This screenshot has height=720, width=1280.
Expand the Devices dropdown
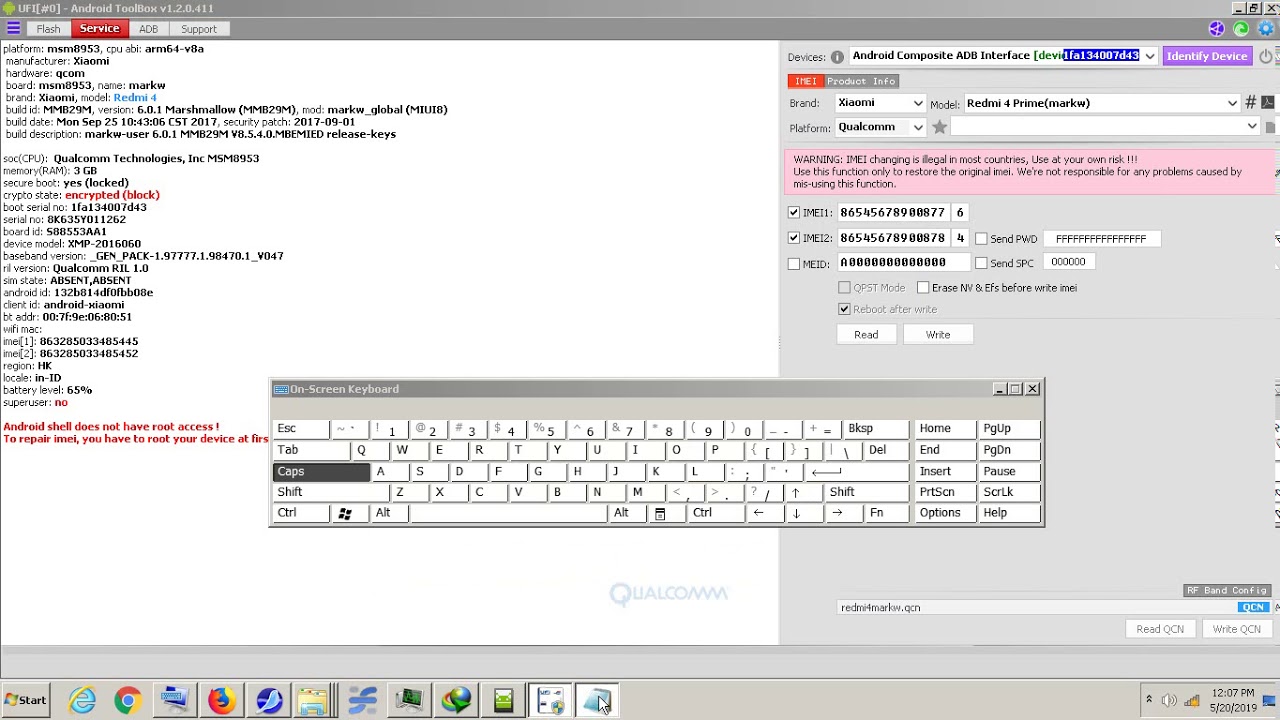pos(1150,56)
